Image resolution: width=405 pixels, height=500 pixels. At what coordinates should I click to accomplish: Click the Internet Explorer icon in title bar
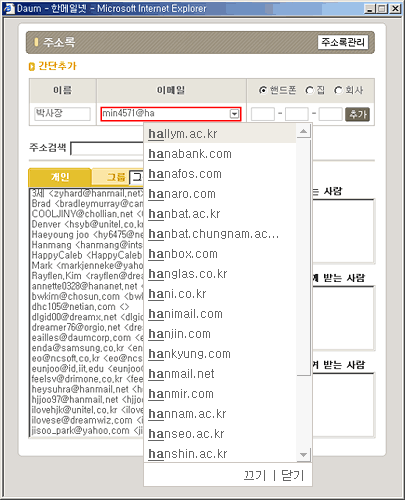tap(9, 8)
